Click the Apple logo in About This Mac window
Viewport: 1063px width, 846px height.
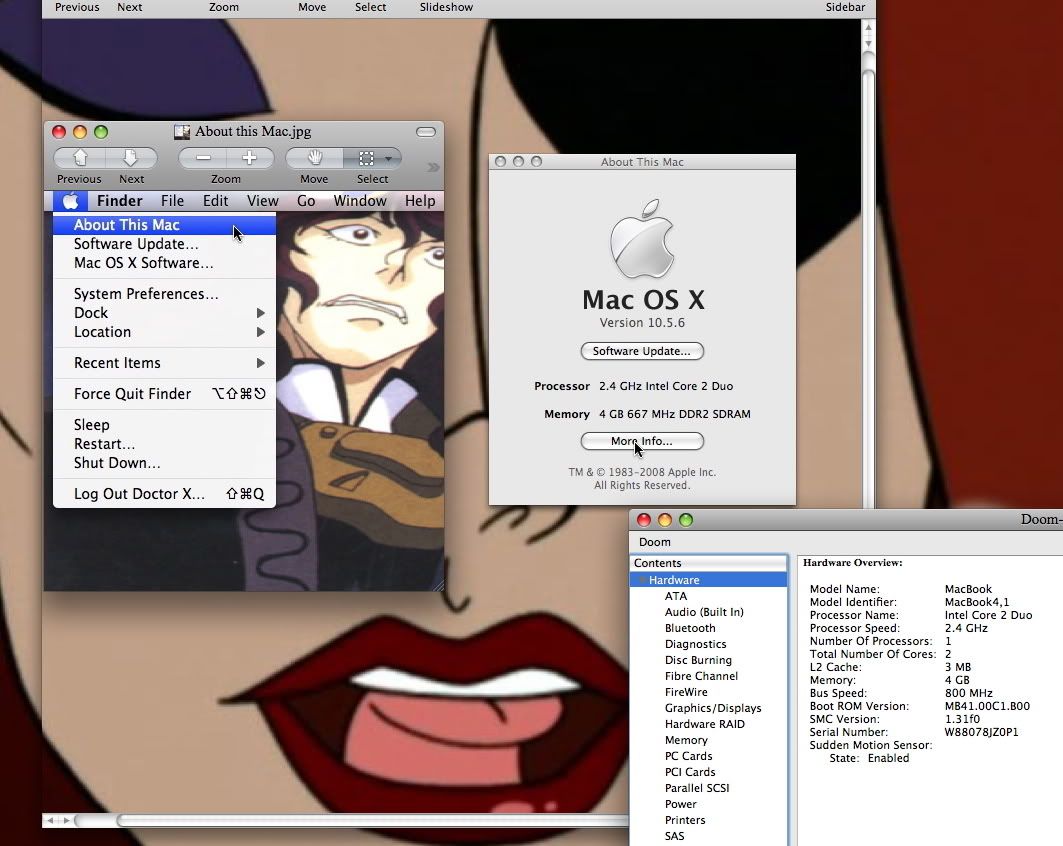642,239
